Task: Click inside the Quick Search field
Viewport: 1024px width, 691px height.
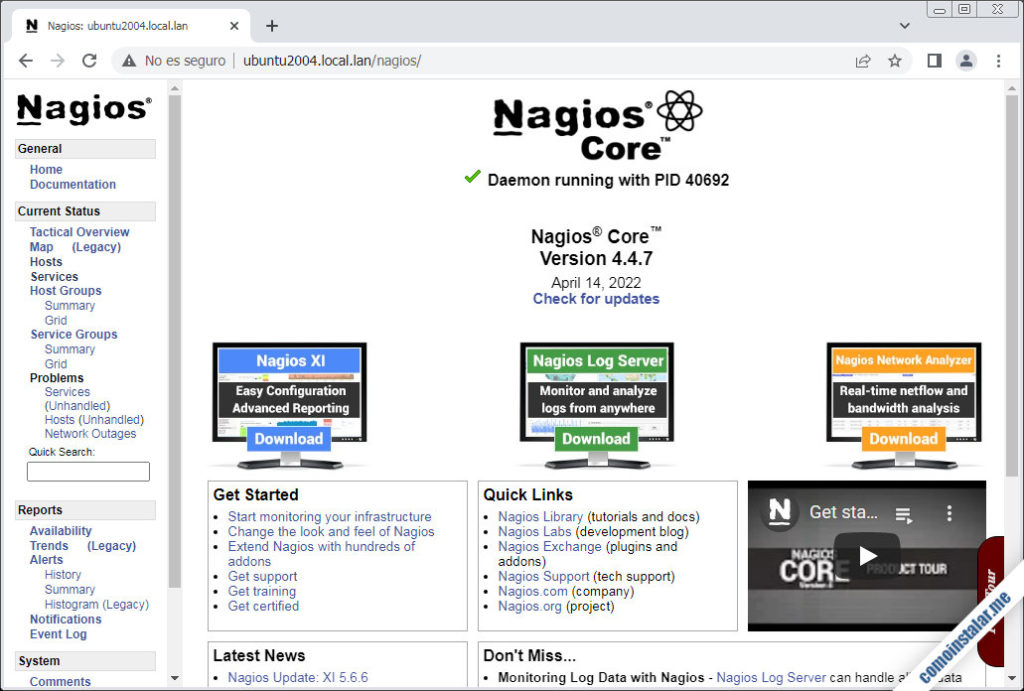Action: [x=88, y=471]
